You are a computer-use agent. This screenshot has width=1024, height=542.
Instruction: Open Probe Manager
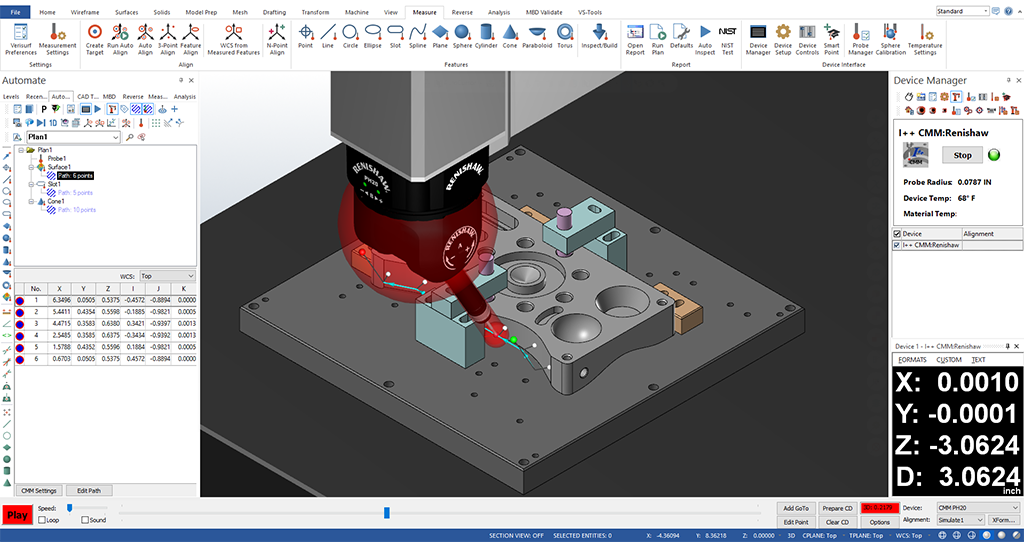[x=861, y=39]
